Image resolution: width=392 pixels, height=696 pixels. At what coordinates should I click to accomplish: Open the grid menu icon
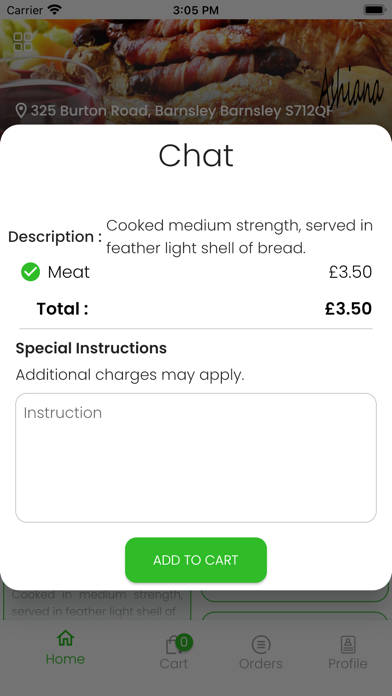(x=23, y=41)
